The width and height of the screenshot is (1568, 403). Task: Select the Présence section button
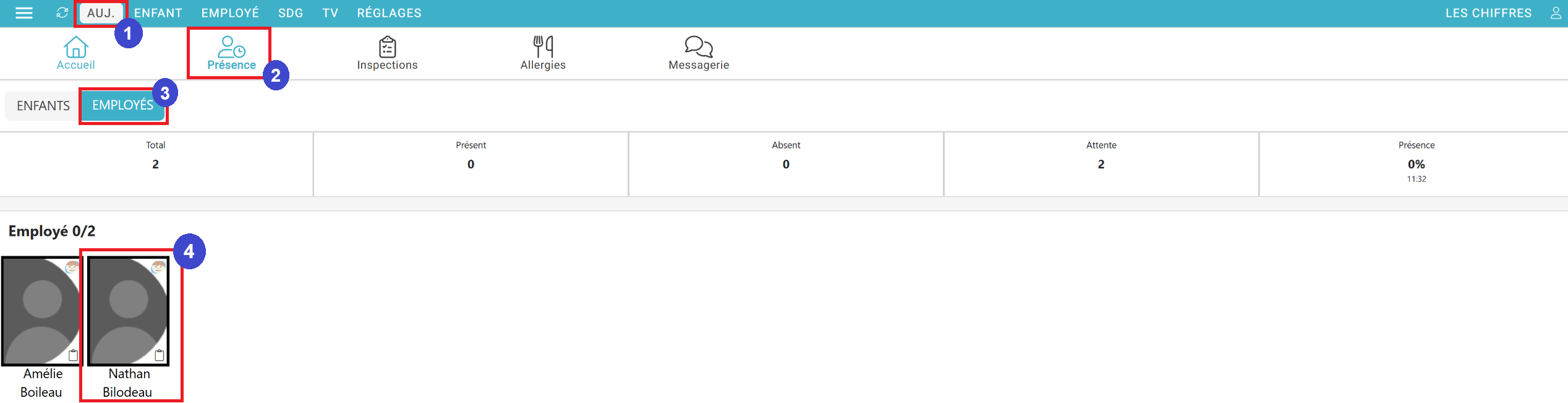[x=231, y=53]
